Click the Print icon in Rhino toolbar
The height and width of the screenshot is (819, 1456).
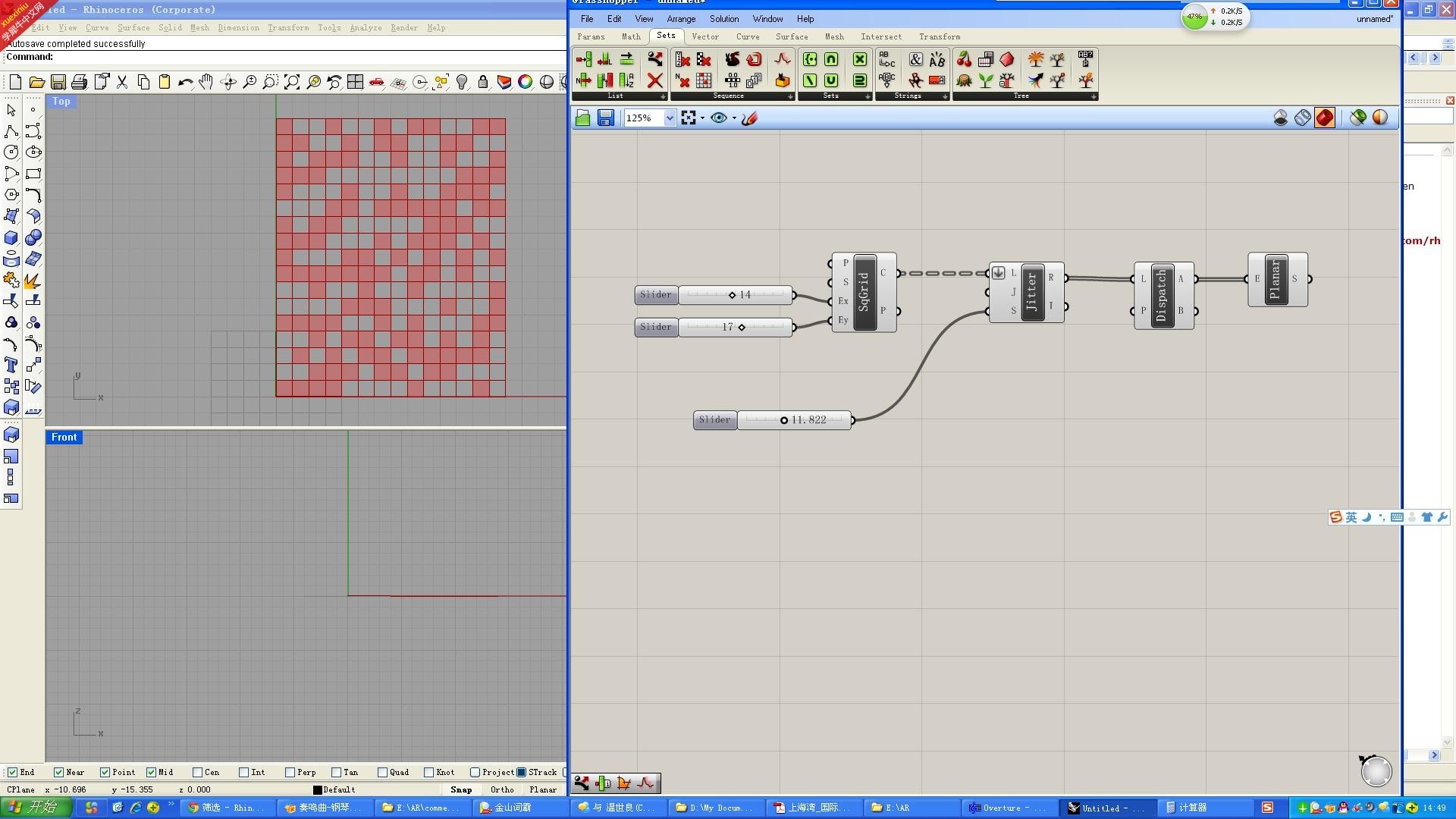[x=79, y=82]
